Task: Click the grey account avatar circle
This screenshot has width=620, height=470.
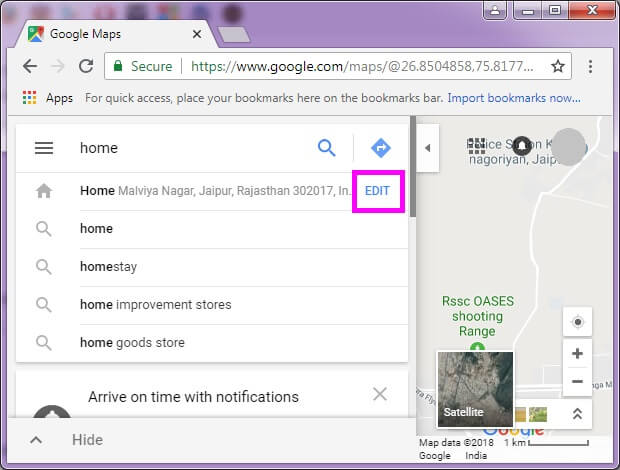Action: [568, 147]
